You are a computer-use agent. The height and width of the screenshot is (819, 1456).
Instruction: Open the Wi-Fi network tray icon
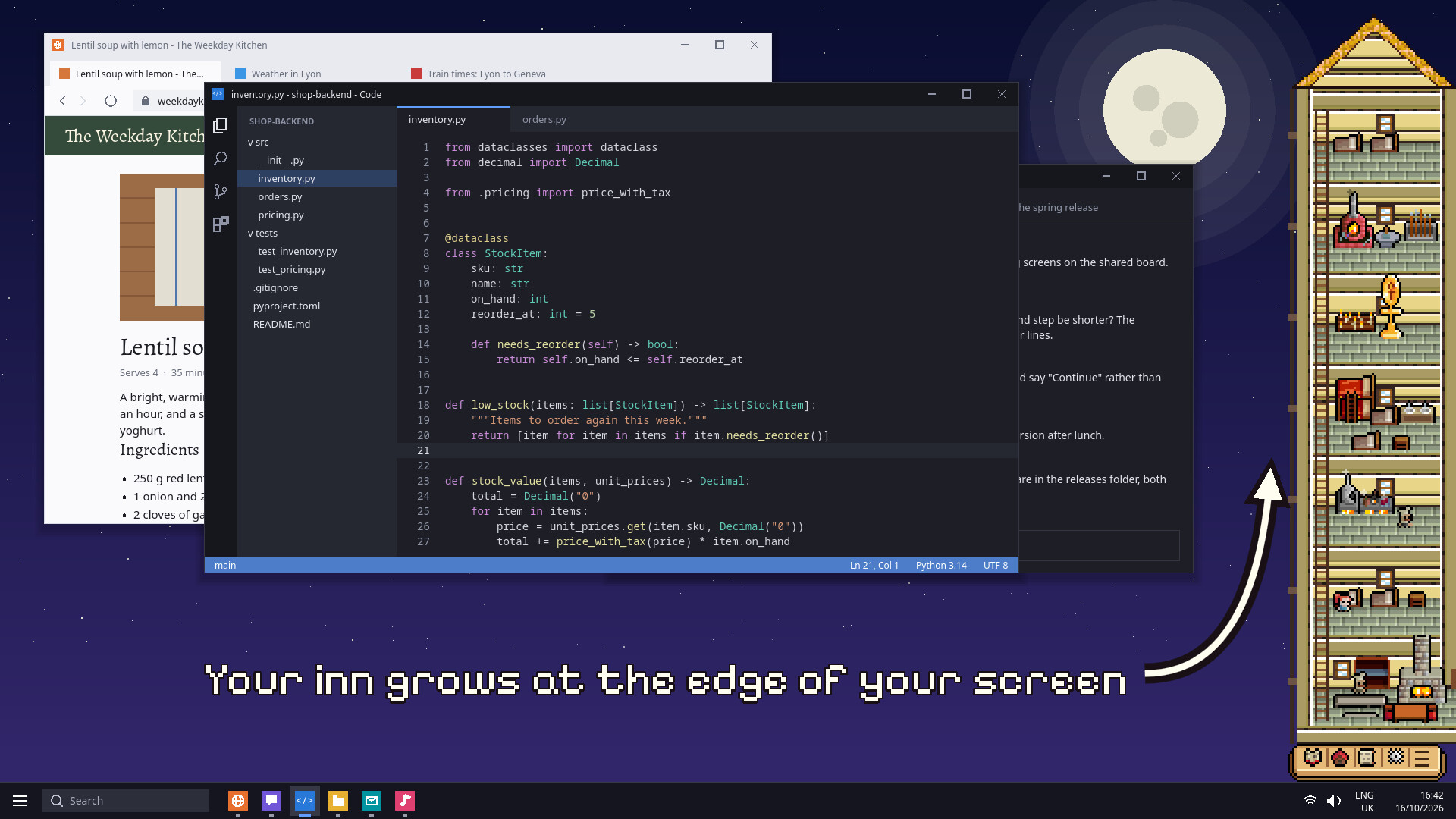[x=1310, y=801]
